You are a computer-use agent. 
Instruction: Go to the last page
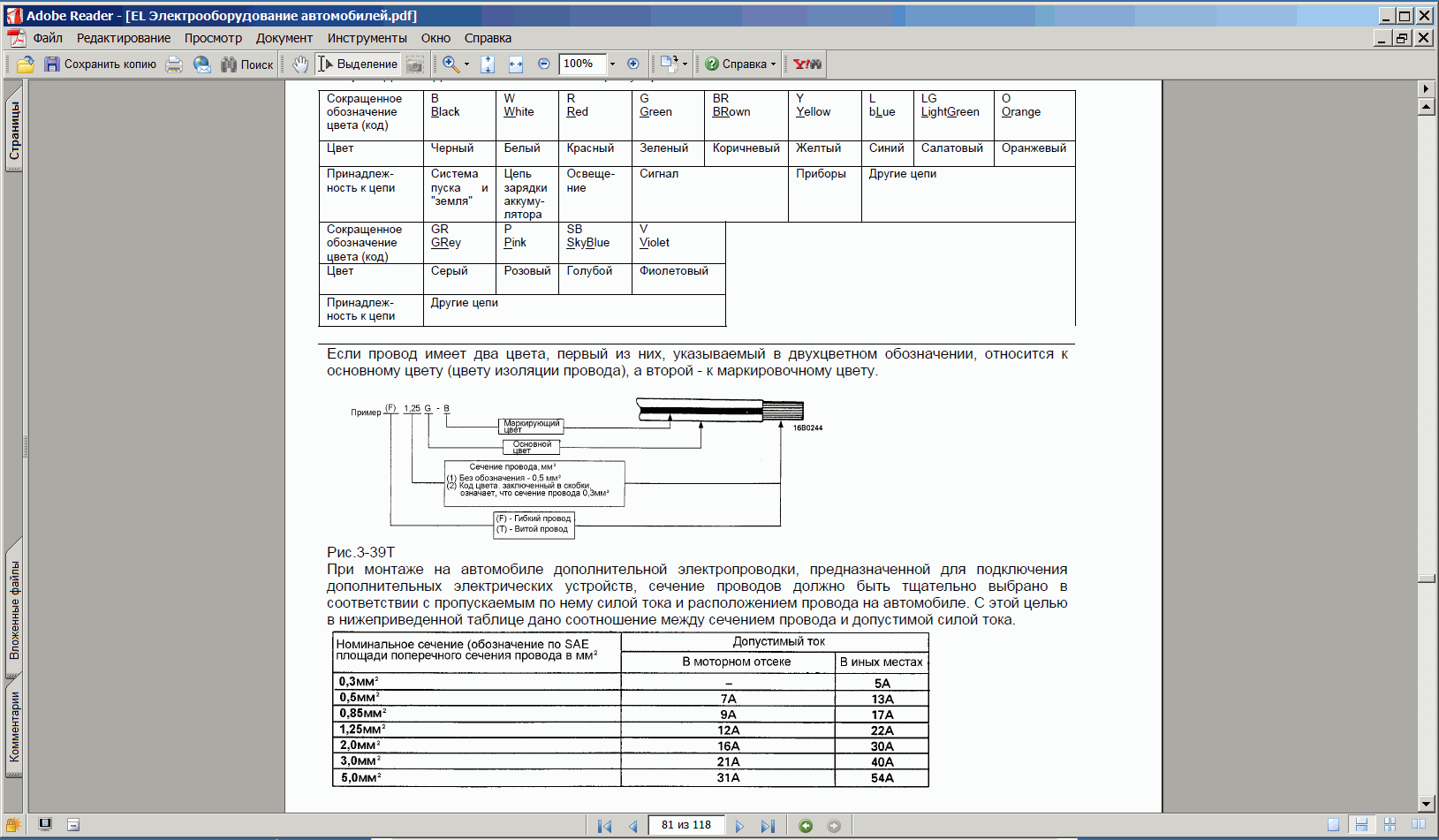[768, 826]
